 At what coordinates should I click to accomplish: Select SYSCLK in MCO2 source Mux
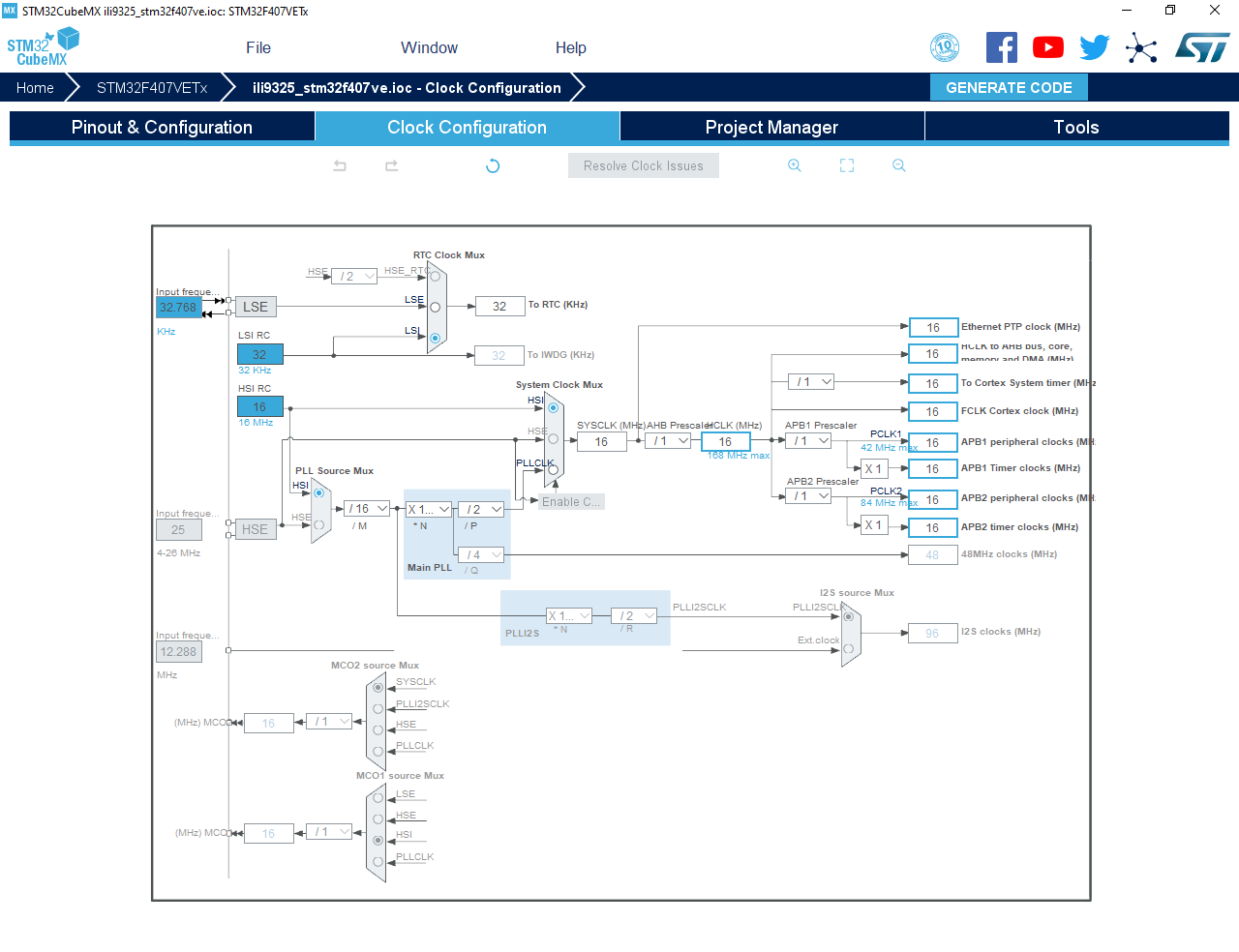pyautogui.click(x=378, y=688)
